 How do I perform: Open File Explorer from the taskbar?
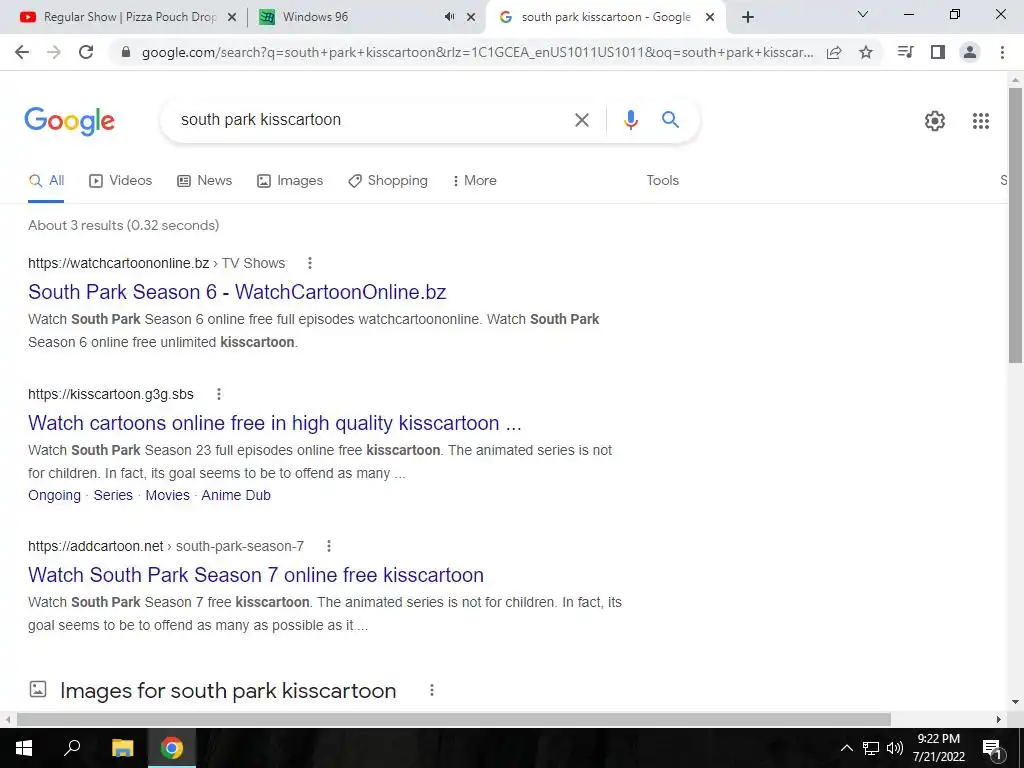click(122, 748)
